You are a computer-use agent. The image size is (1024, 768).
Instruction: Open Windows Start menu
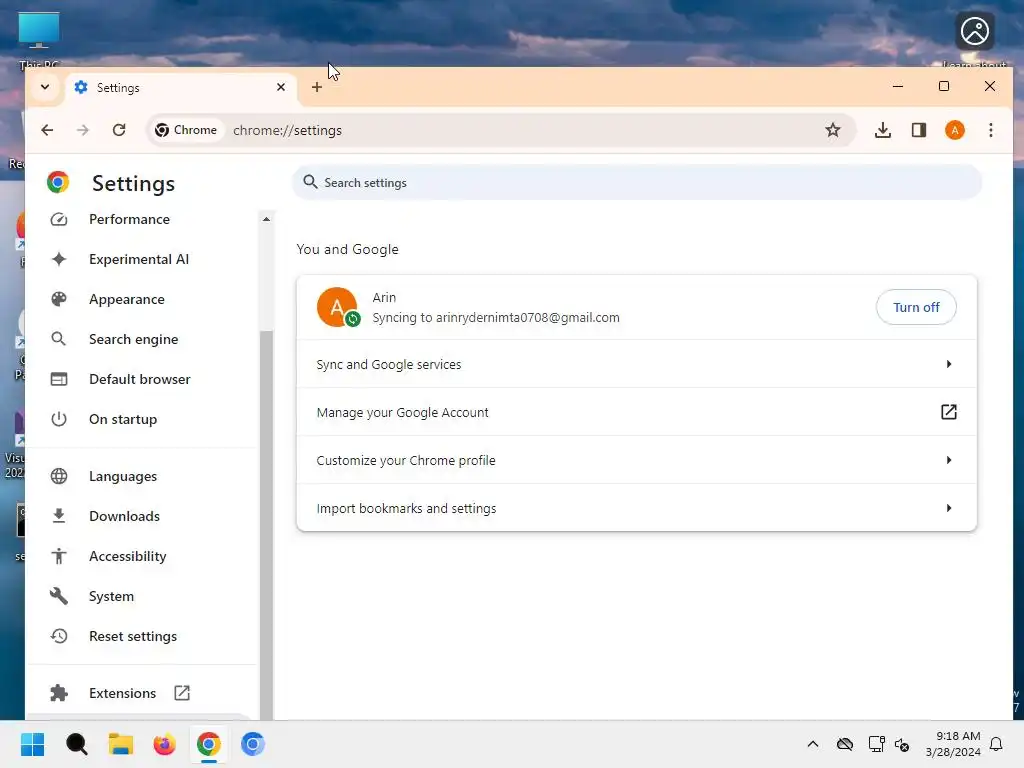(32, 744)
